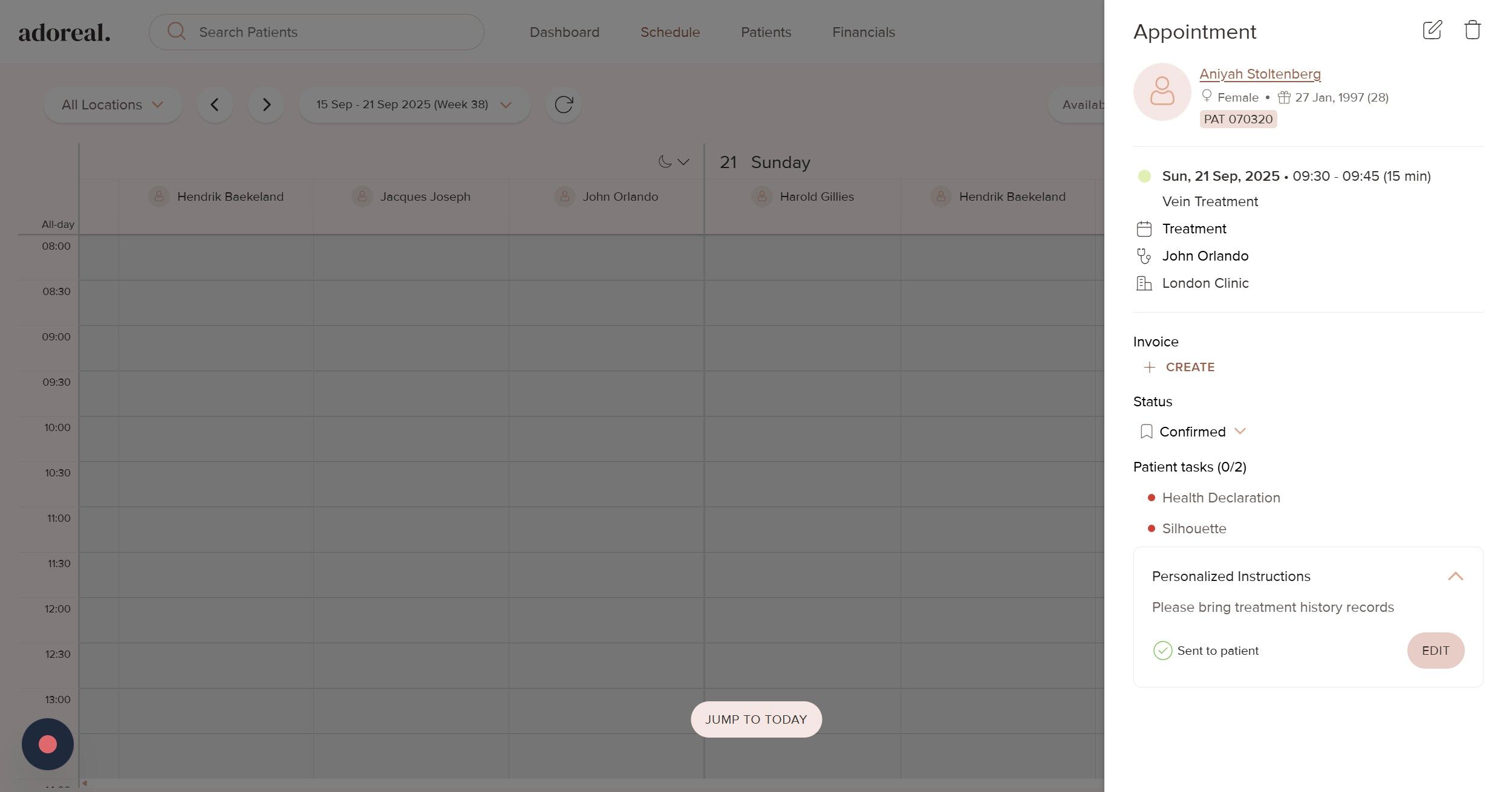Viewport: 1512px width, 792px height.
Task: Click Silhouette patient task item
Action: (x=1194, y=528)
